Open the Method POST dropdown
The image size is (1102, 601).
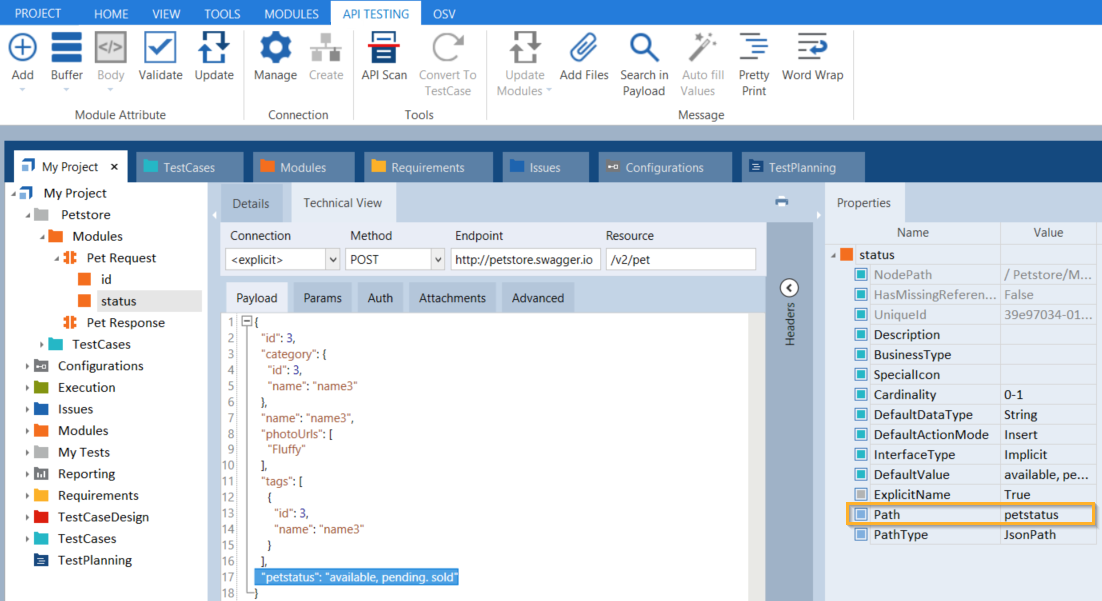[x=437, y=260]
